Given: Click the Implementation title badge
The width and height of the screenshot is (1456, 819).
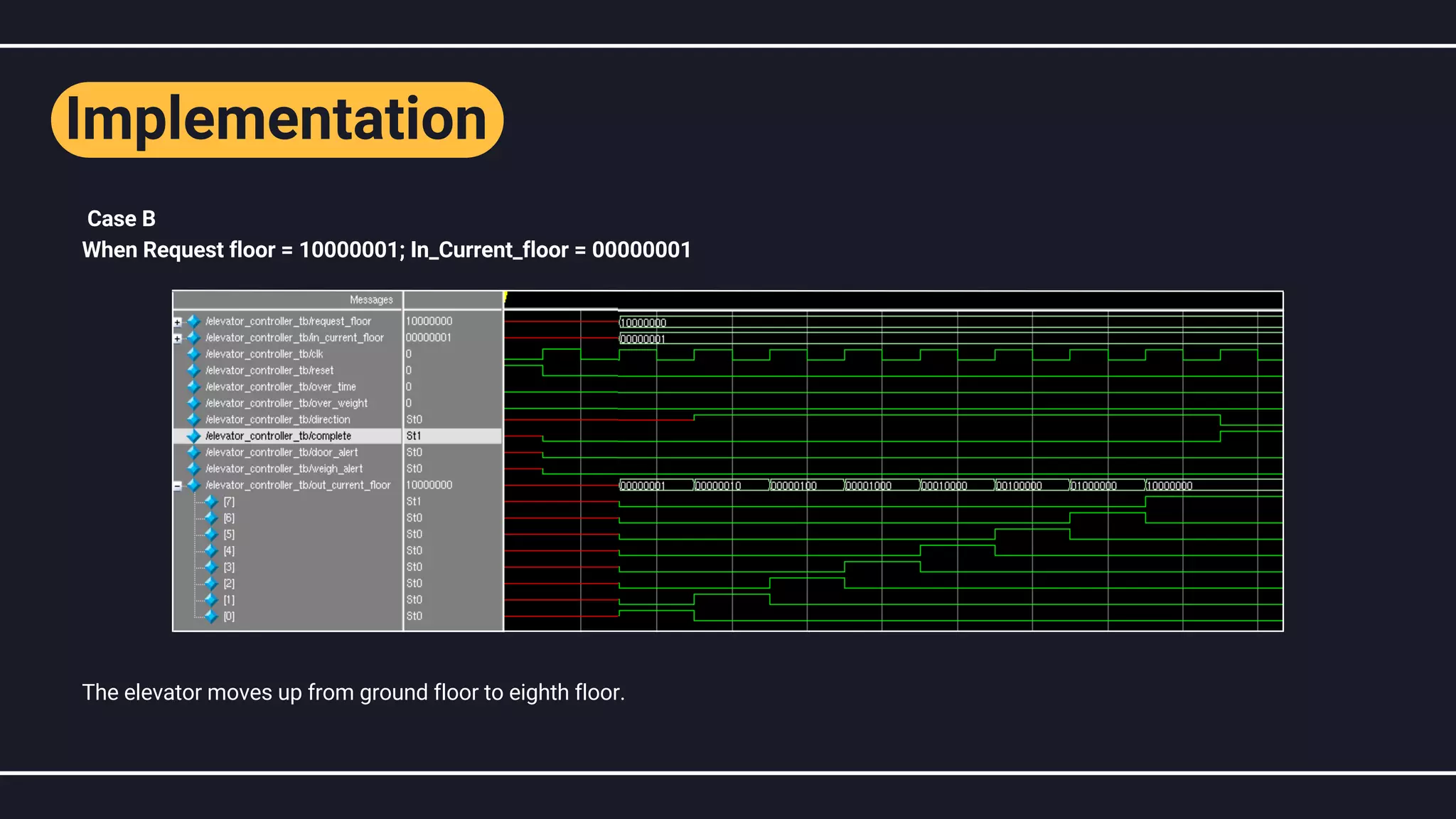Looking at the screenshot, I should coord(277,119).
